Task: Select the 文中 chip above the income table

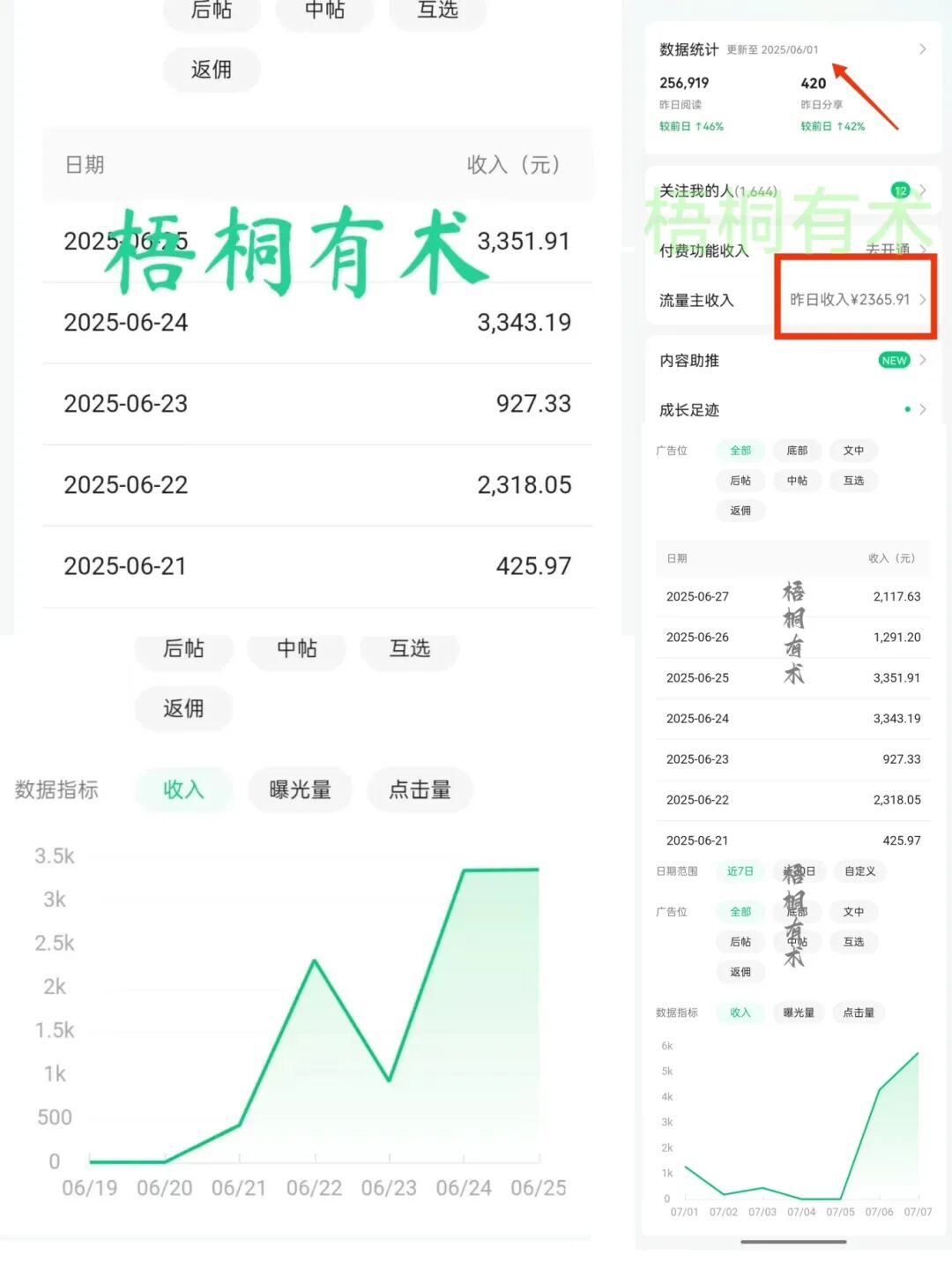Action: 853,451
